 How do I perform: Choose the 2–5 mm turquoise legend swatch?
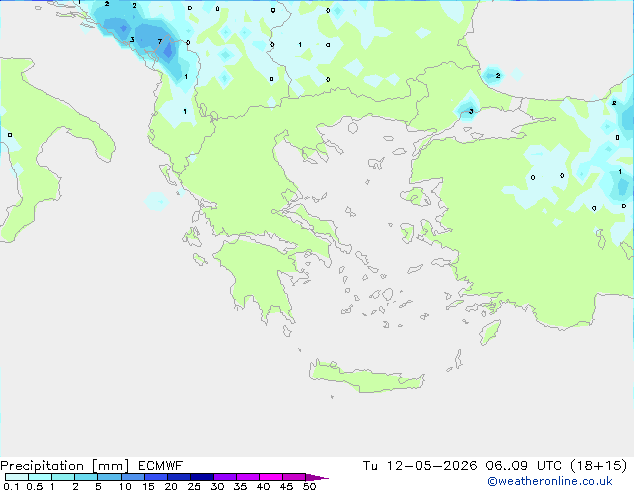[x=86, y=477]
